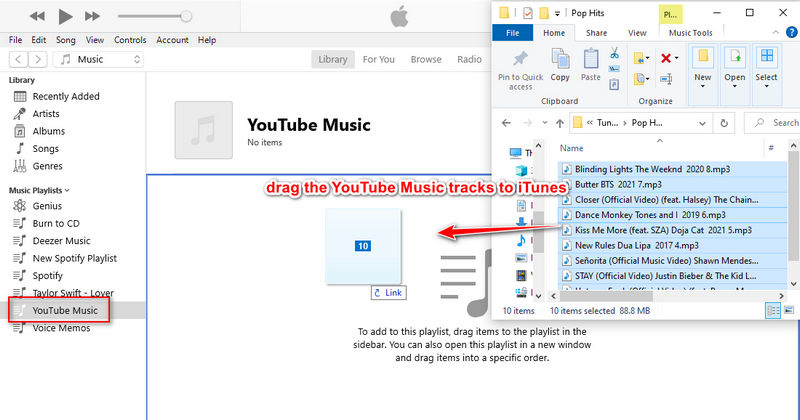This screenshot has width=800, height=420.
Task: Click the YouTube Music playlist artwork thumbnail
Action: tap(204, 130)
